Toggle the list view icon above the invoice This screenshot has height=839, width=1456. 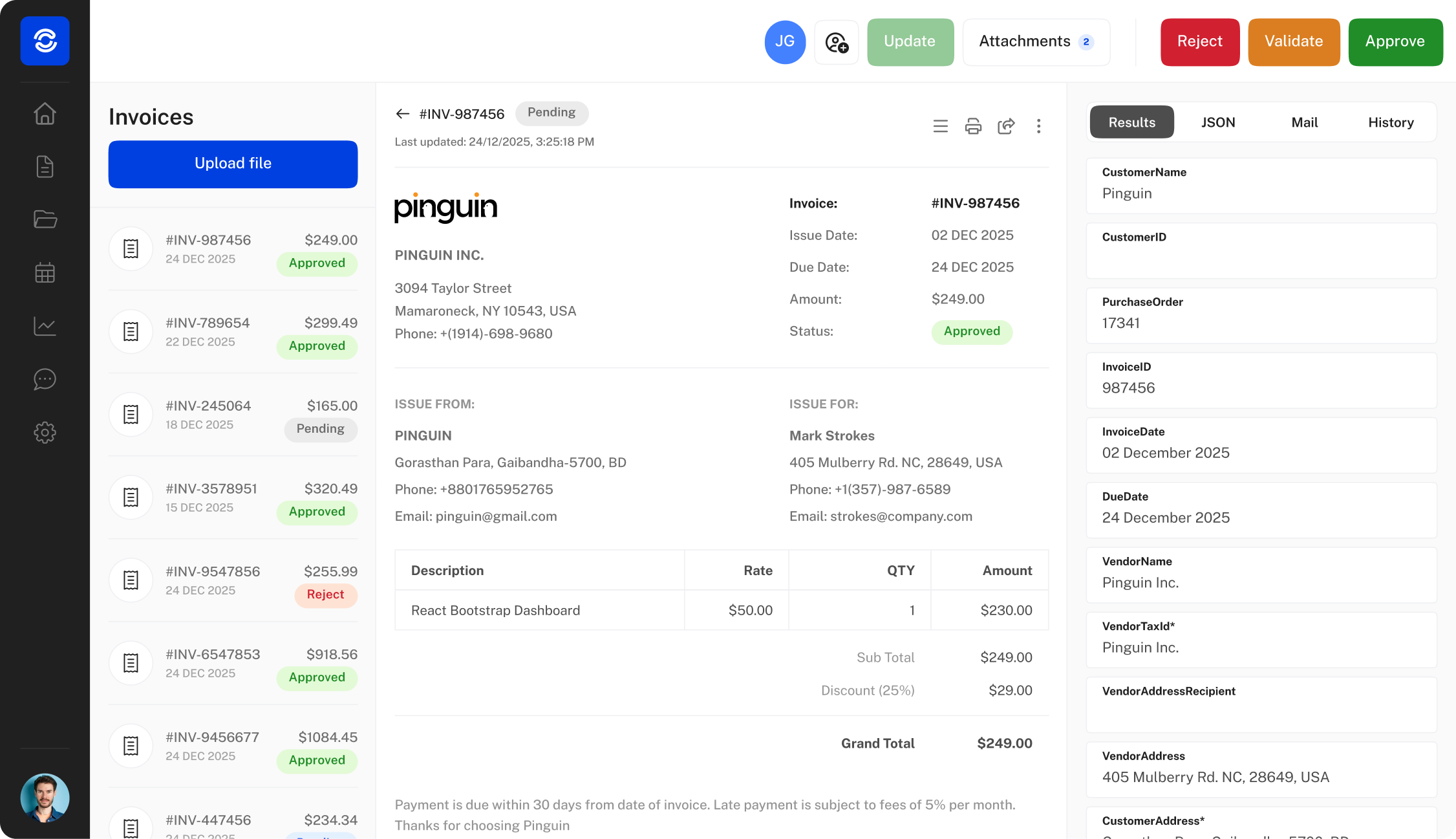(x=941, y=126)
